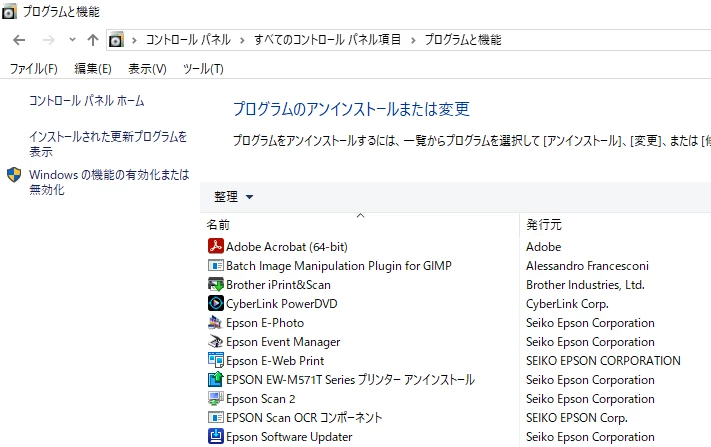Click the control panel icon in the address bar
The image size is (711, 447).
(116, 40)
